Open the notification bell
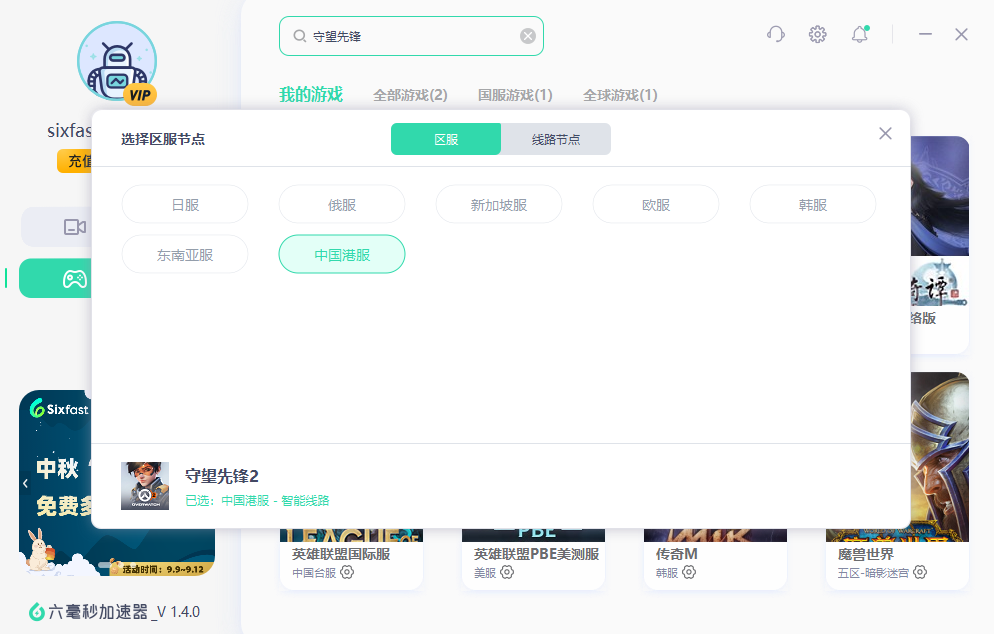The width and height of the screenshot is (994, 634). 859,34
